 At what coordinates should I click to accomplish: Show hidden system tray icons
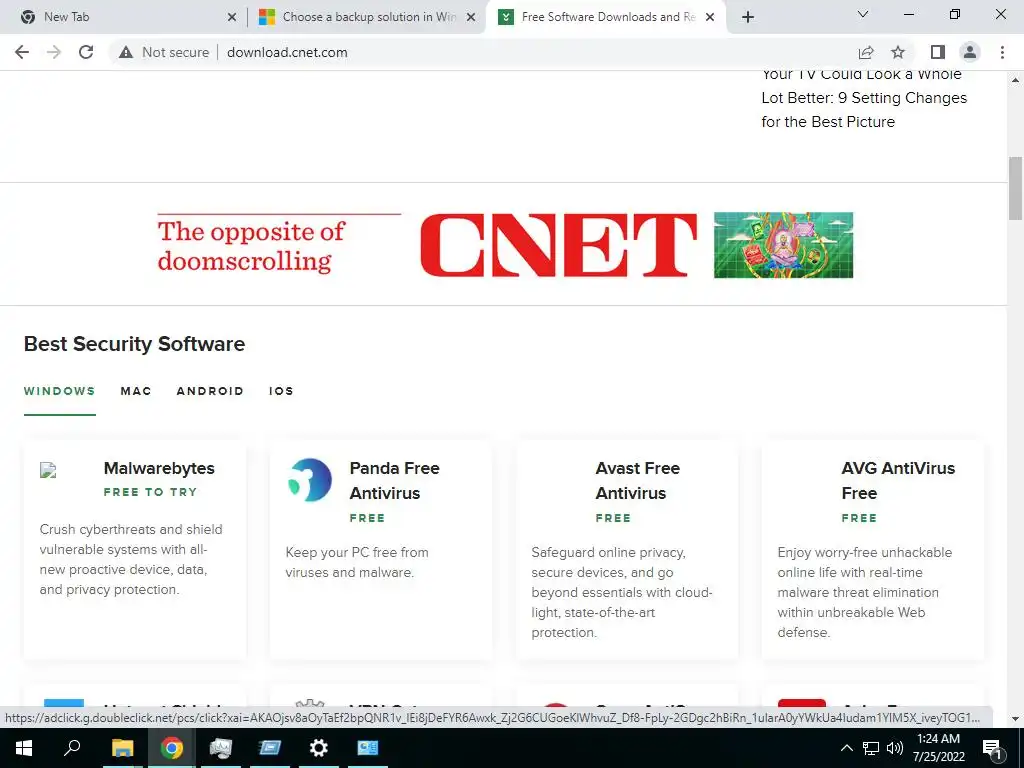(x=846, y=748)
